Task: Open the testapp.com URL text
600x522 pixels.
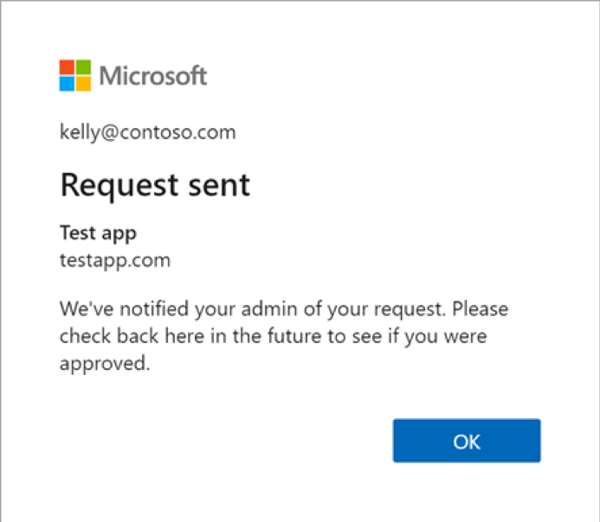Action: click(x=115, y=261)
